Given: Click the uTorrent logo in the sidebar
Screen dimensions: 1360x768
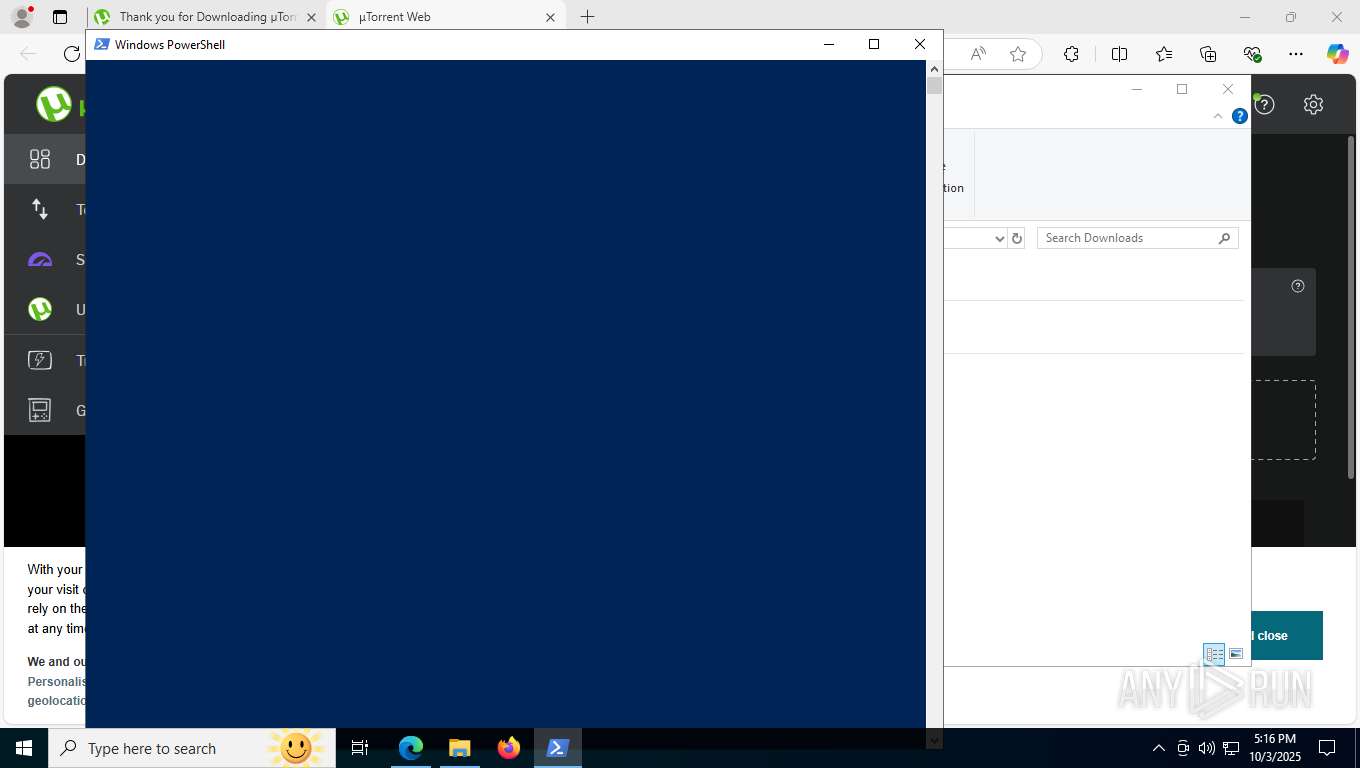Looking at the screenshot, I should (54, 104).
